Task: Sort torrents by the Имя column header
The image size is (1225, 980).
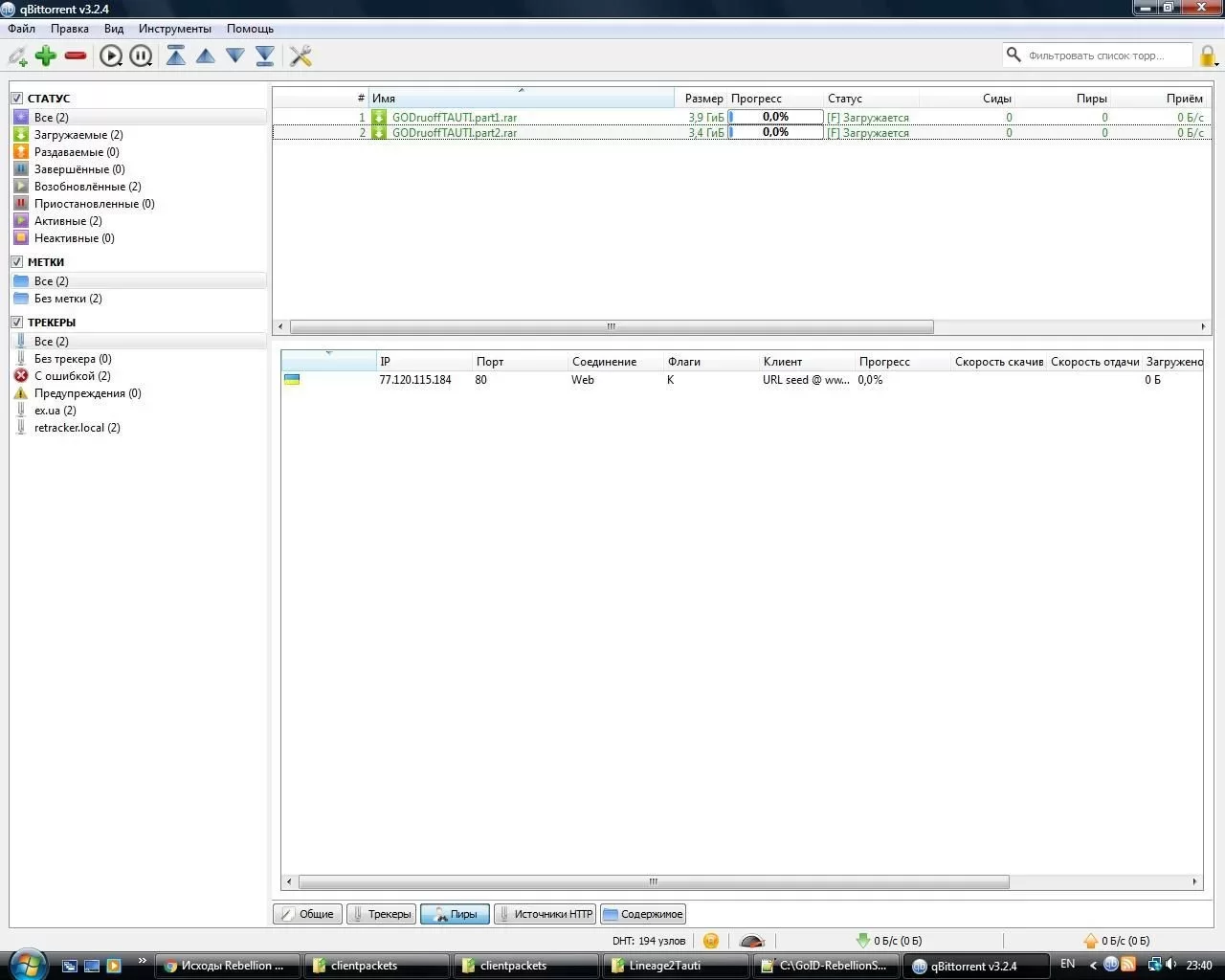Action: tap(522, 98)
